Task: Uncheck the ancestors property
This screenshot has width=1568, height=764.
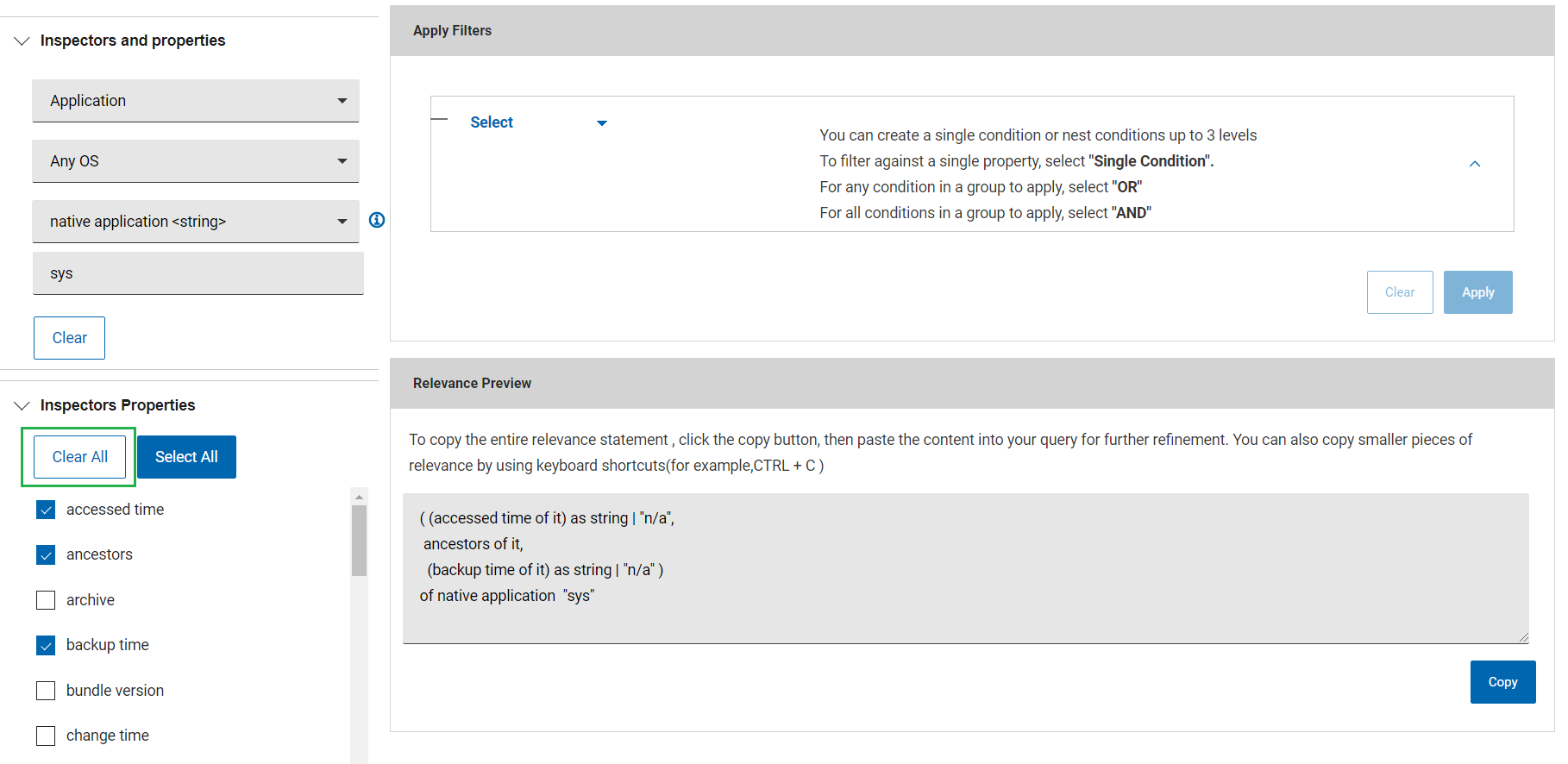Action: pos(46,554)
